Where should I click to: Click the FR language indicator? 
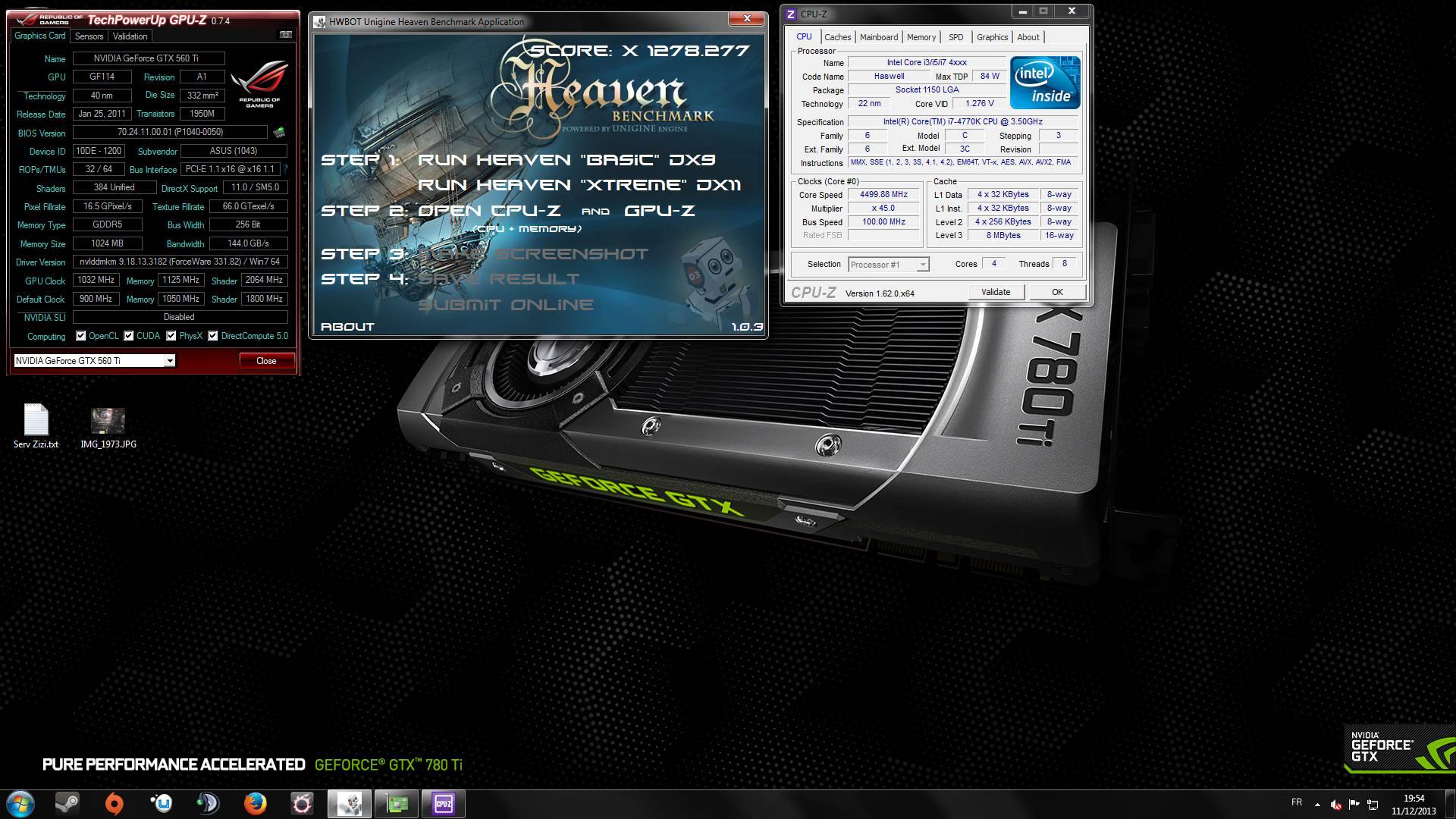coord(1297,802)
